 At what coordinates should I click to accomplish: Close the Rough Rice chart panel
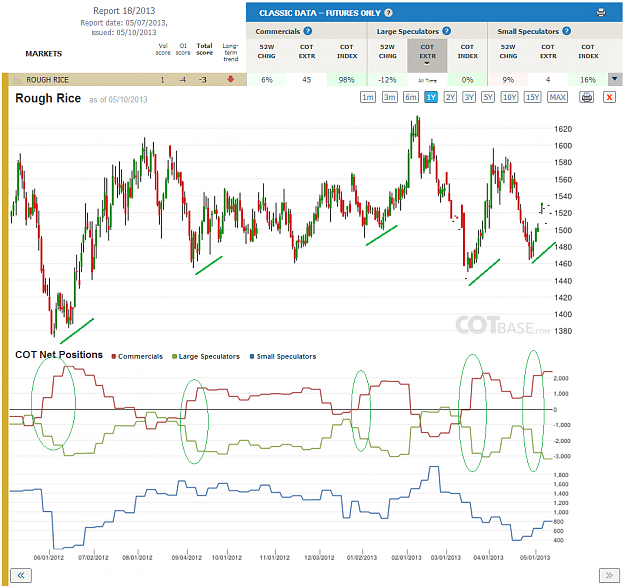click(x=609, y=97)
